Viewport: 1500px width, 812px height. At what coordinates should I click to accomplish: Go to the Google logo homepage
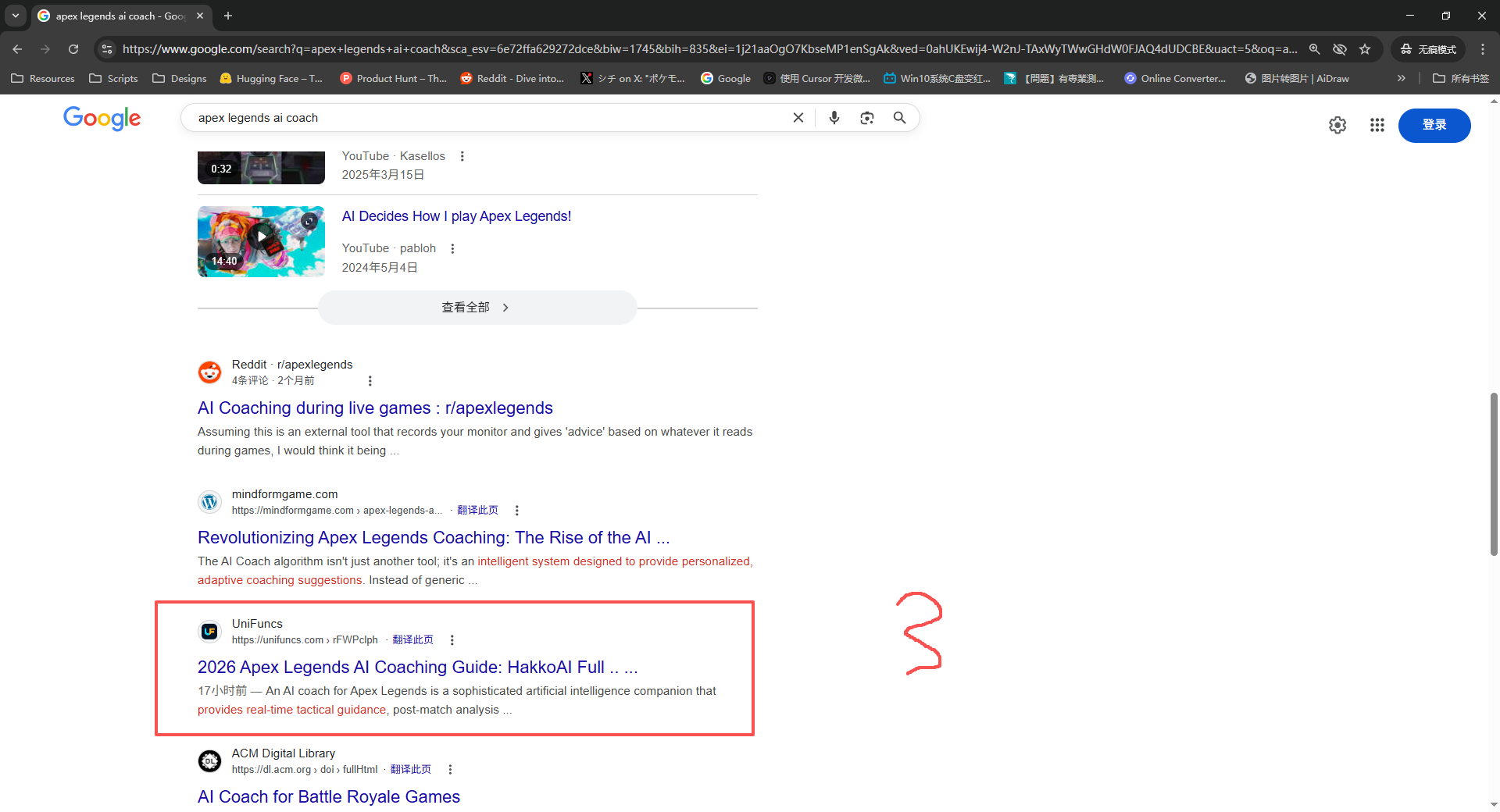(x=102, y=118)
